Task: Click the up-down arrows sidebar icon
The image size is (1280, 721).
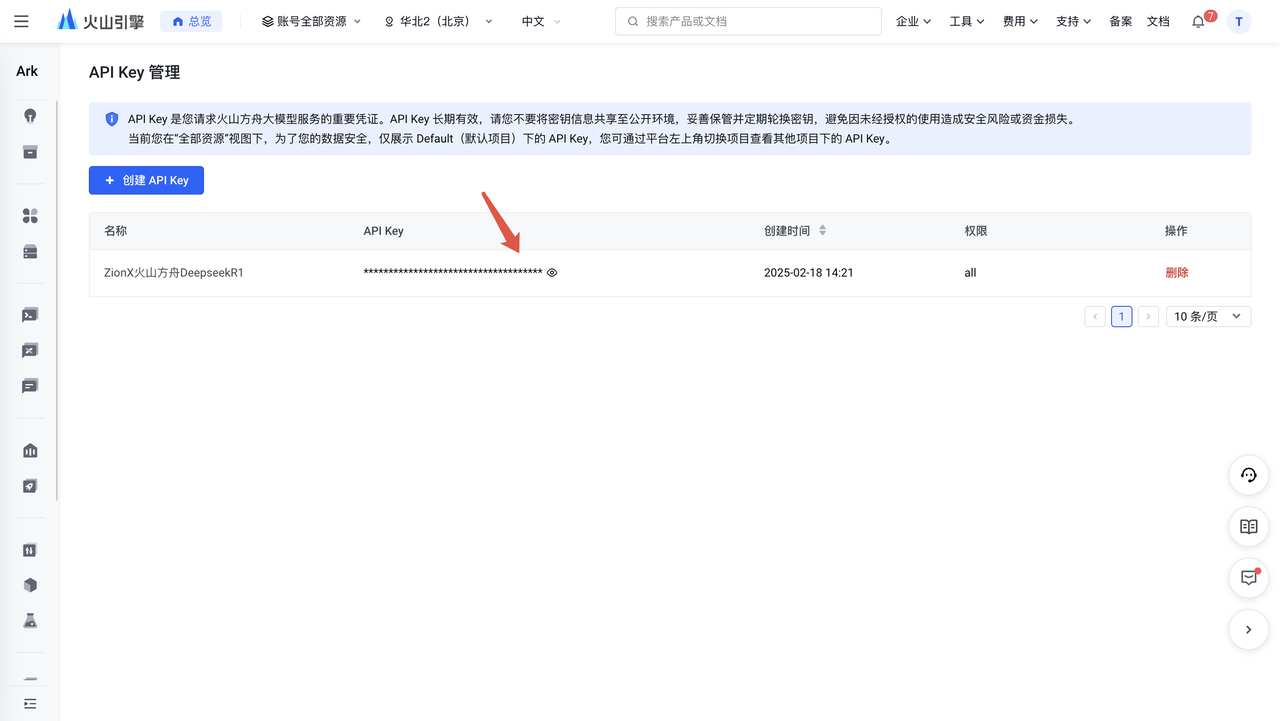Action: click(x=30, y=550)
